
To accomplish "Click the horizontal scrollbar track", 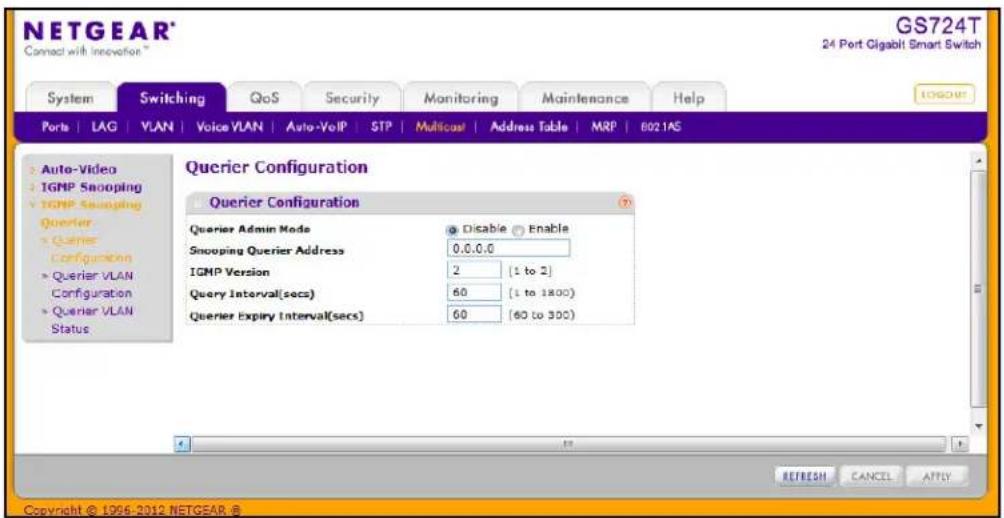I will pos(567,443).
